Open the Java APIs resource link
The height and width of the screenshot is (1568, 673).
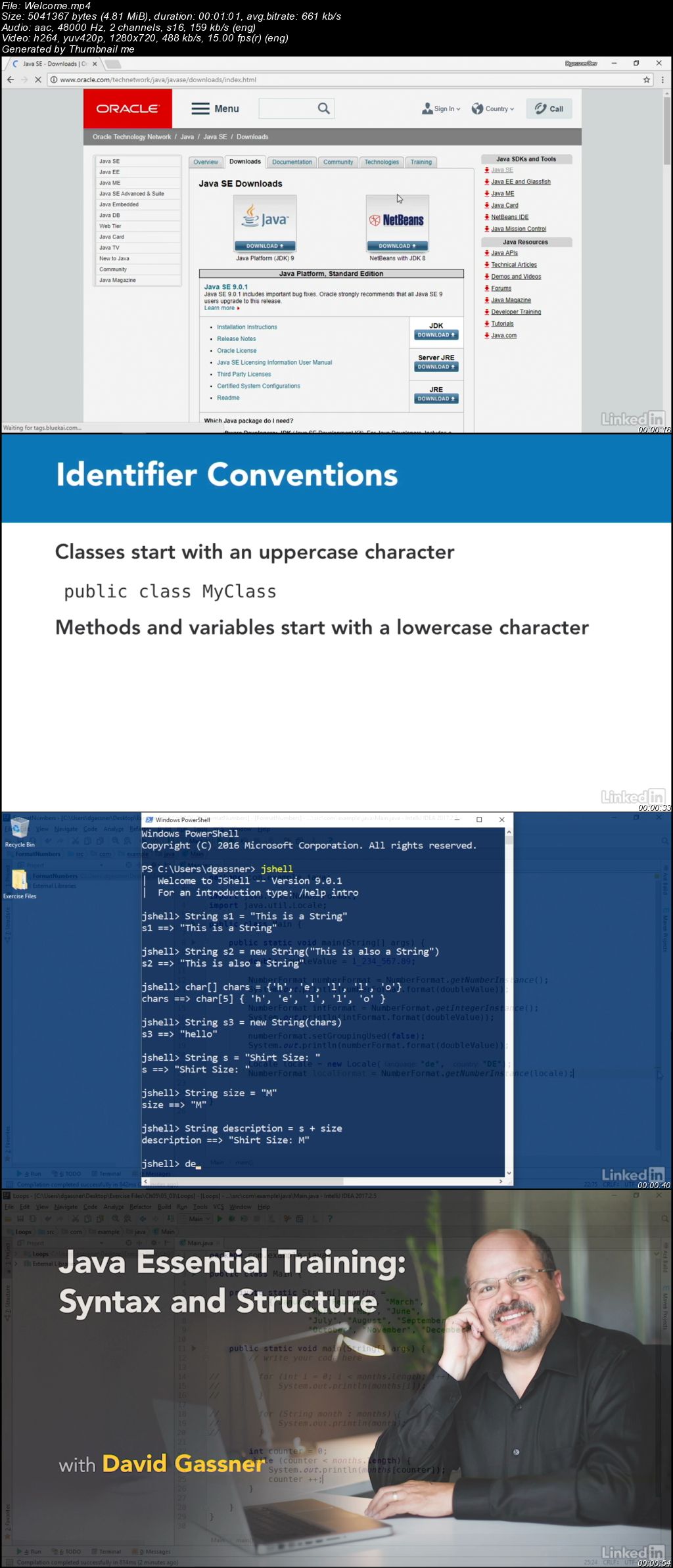pyautogui.click(x=504, y=253)
